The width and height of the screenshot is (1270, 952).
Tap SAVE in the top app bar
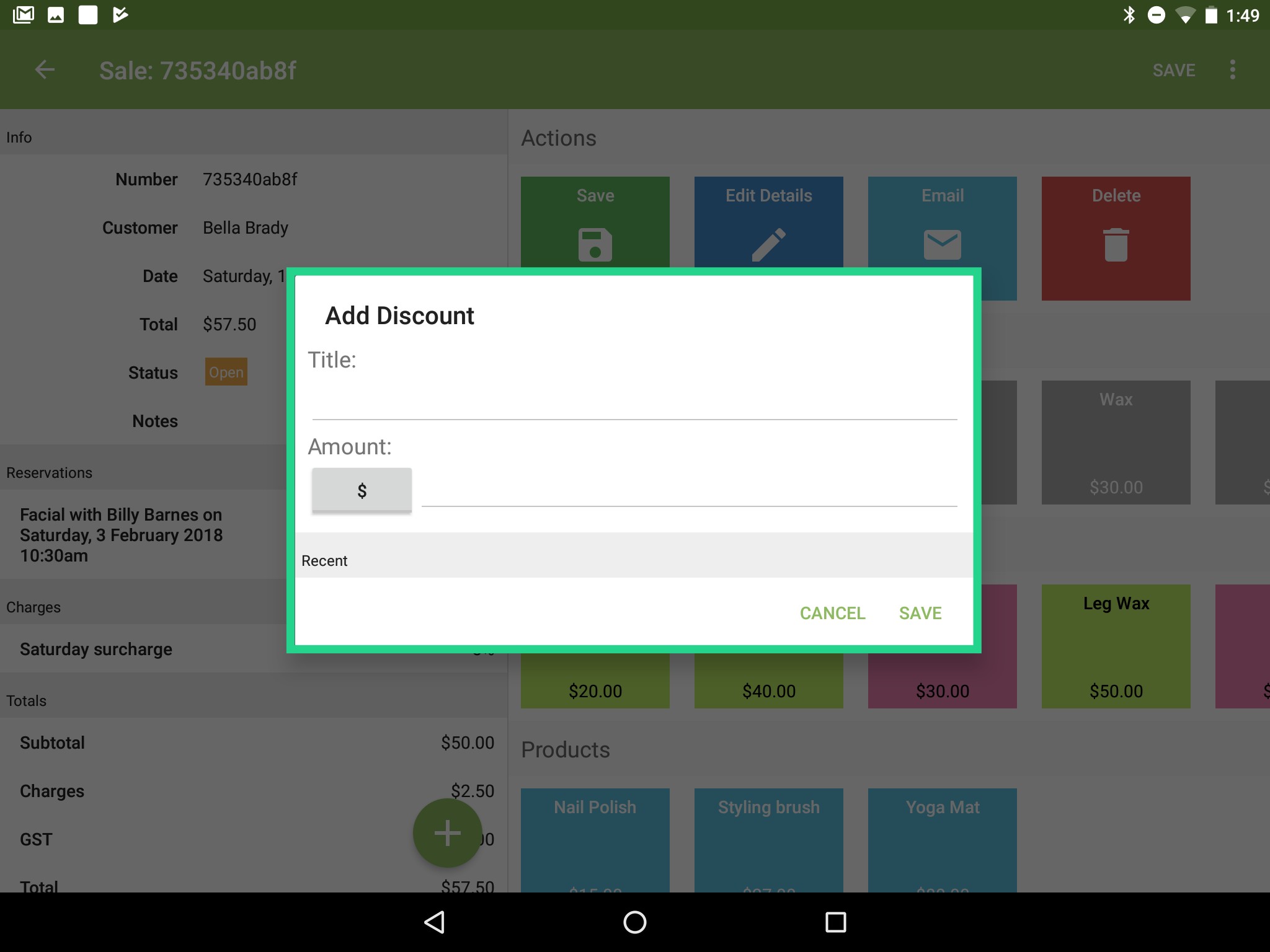click(x=1174, y=70)
